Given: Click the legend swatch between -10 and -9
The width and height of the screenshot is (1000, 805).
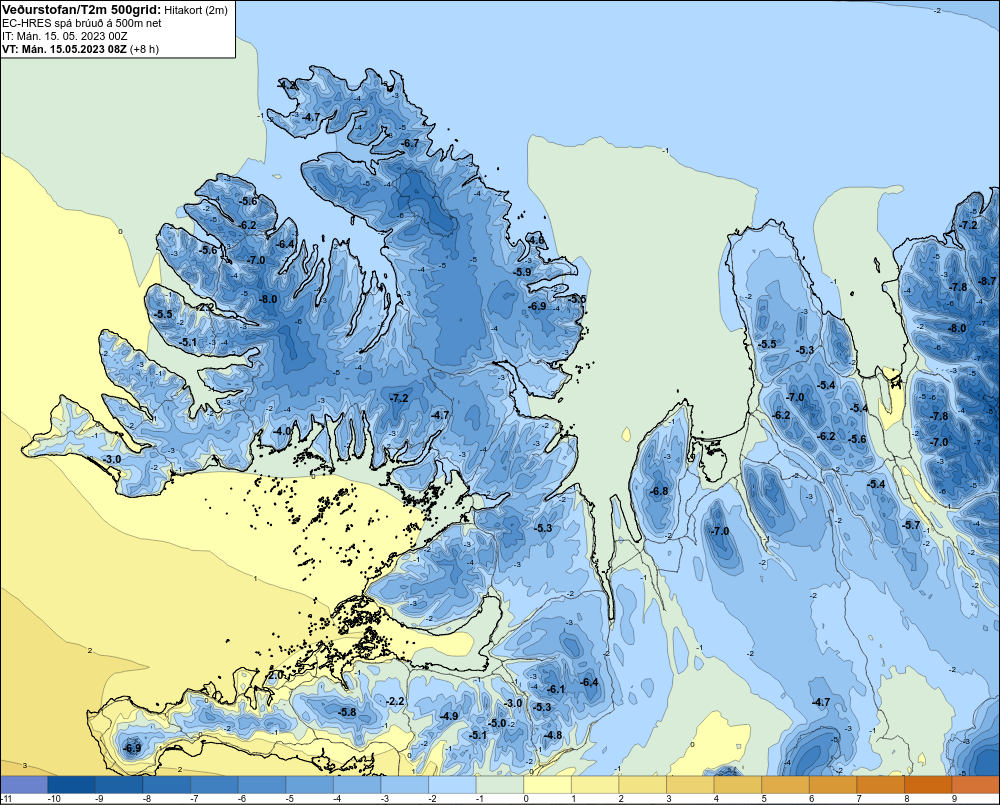Looking at the screenshot, I should pos(71,784).
